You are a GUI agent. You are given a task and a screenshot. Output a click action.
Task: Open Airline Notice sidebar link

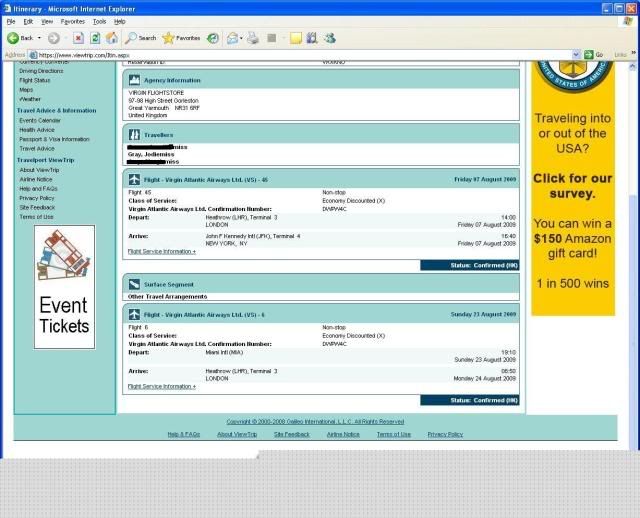pyautogui.click(x=36, y=179)
